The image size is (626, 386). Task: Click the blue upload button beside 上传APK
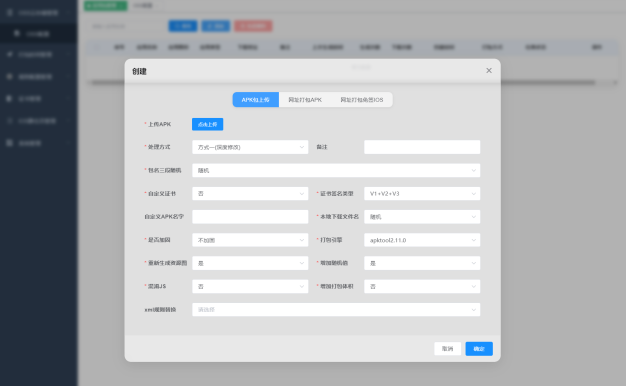[208, 124]
